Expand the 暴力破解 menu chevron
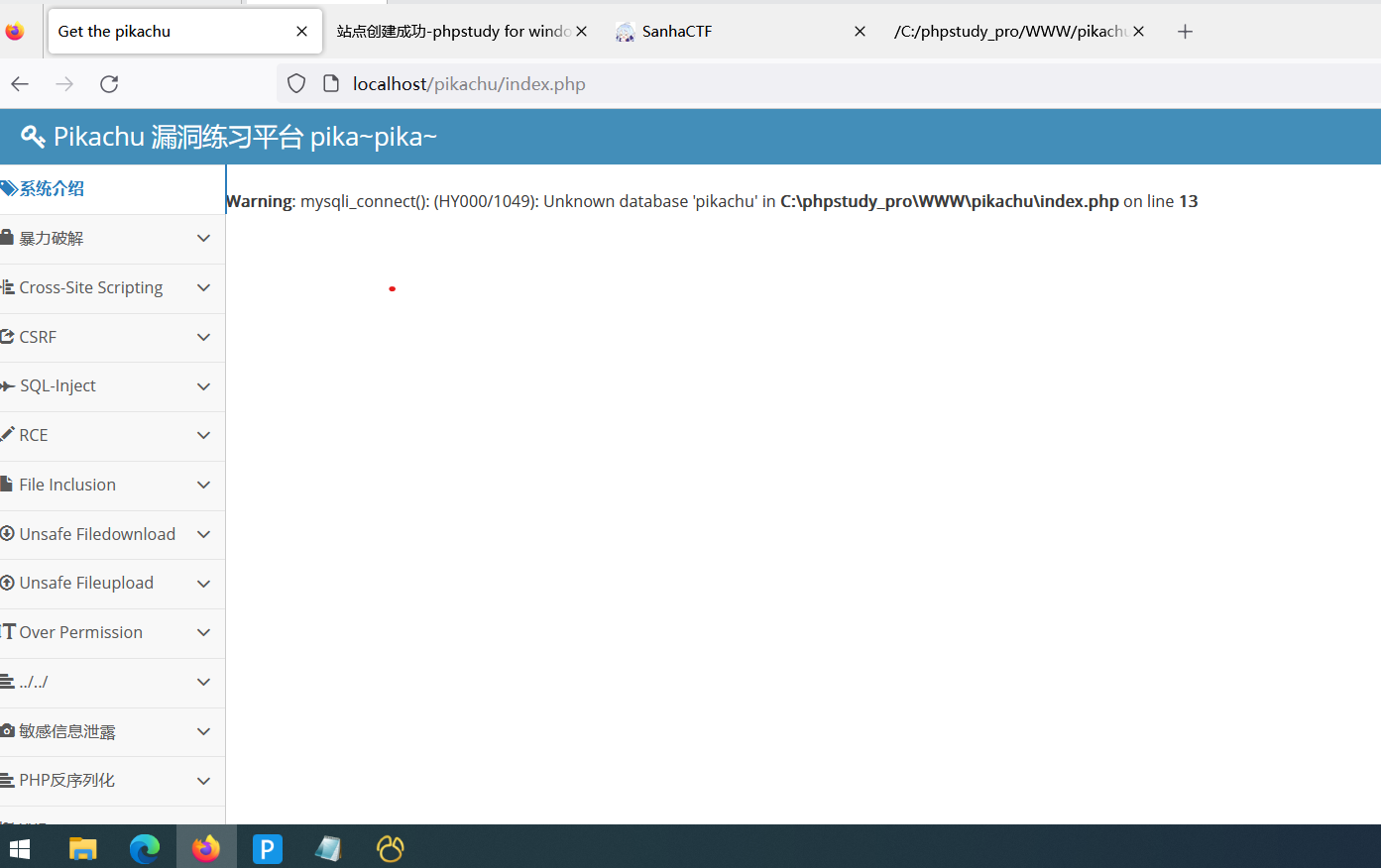1381x868 pixels. click(x=203, y=238)
